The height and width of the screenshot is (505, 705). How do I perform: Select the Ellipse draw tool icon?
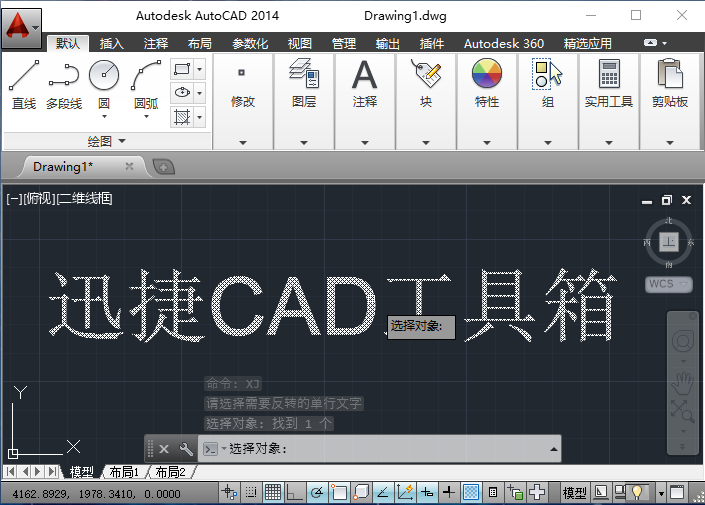click(182, 93)
